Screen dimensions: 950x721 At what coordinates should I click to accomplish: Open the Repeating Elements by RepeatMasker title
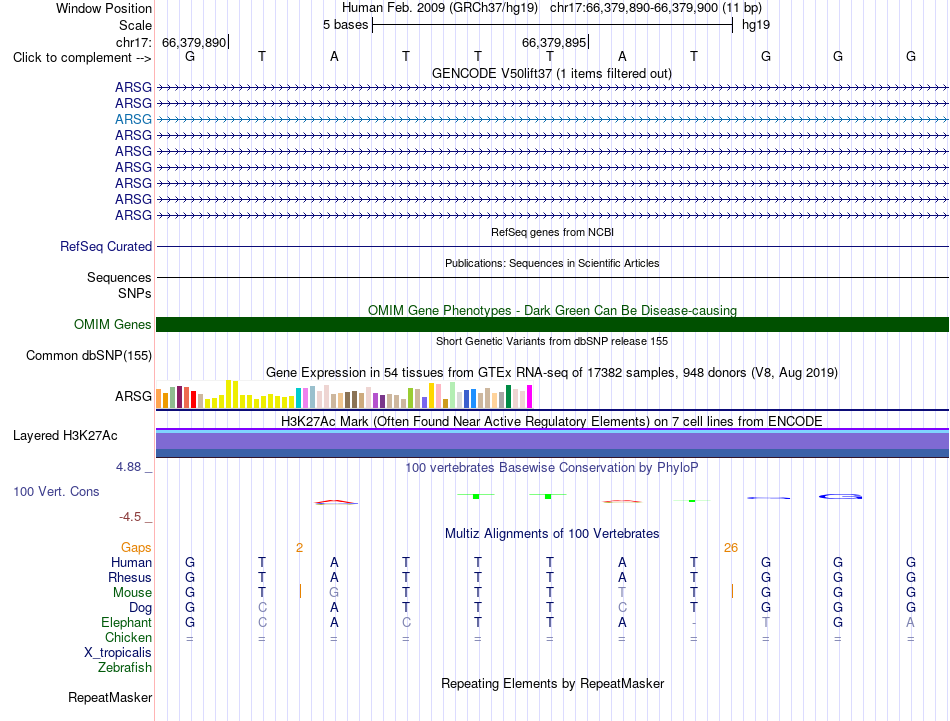point(552,683)
